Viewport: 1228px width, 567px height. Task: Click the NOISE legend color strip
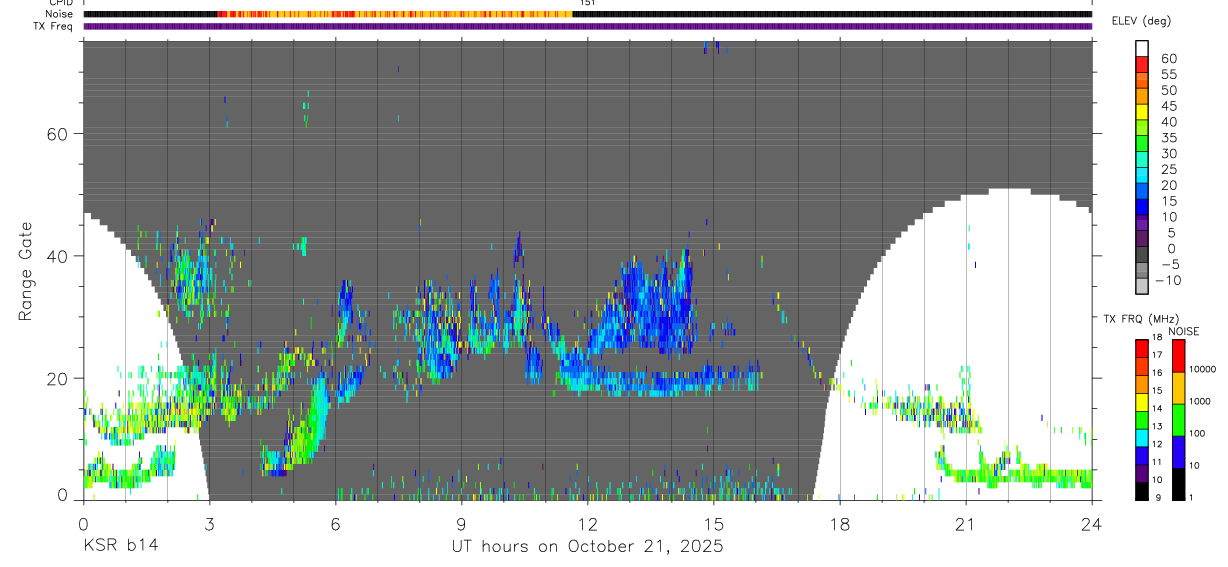tap(1179, 419)
